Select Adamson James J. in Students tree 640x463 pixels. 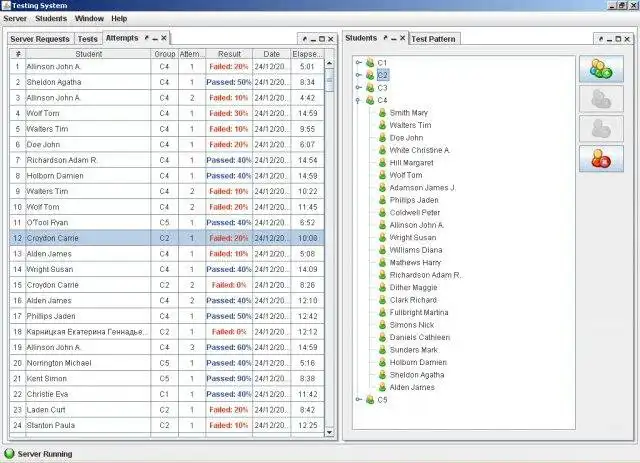(422, 187)
